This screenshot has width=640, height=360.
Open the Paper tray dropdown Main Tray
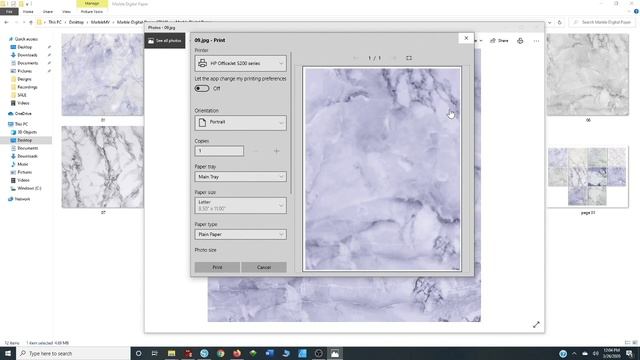240,177
